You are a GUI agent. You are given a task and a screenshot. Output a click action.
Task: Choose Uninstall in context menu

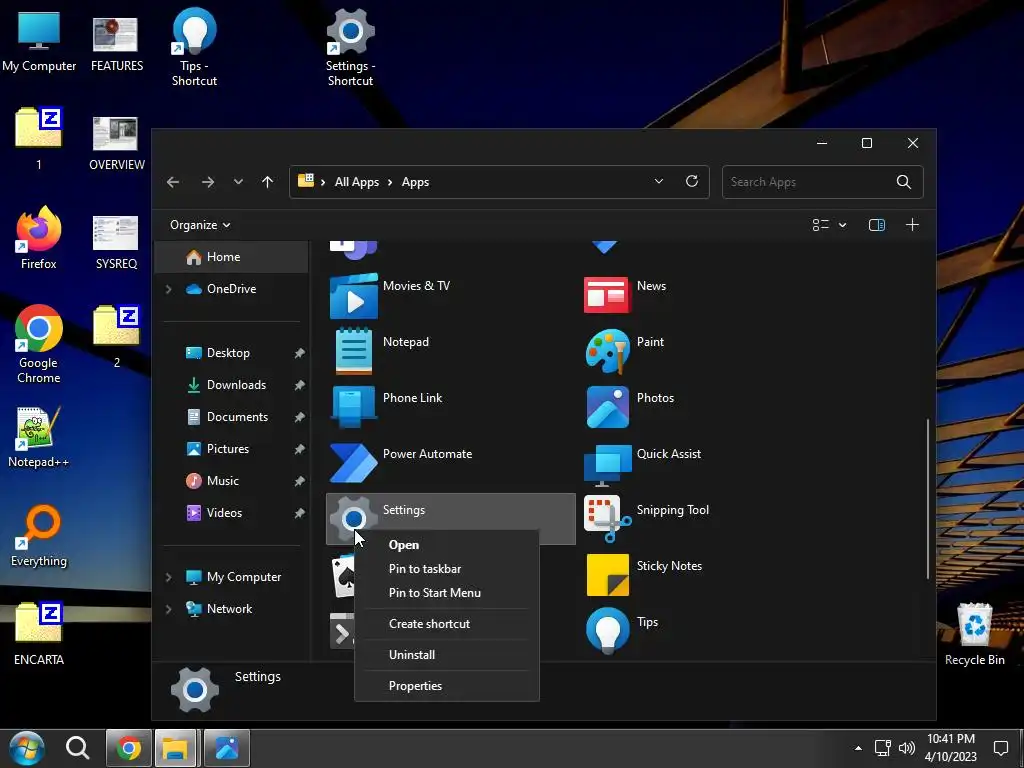pyautogui.click(x=447, y=654)
